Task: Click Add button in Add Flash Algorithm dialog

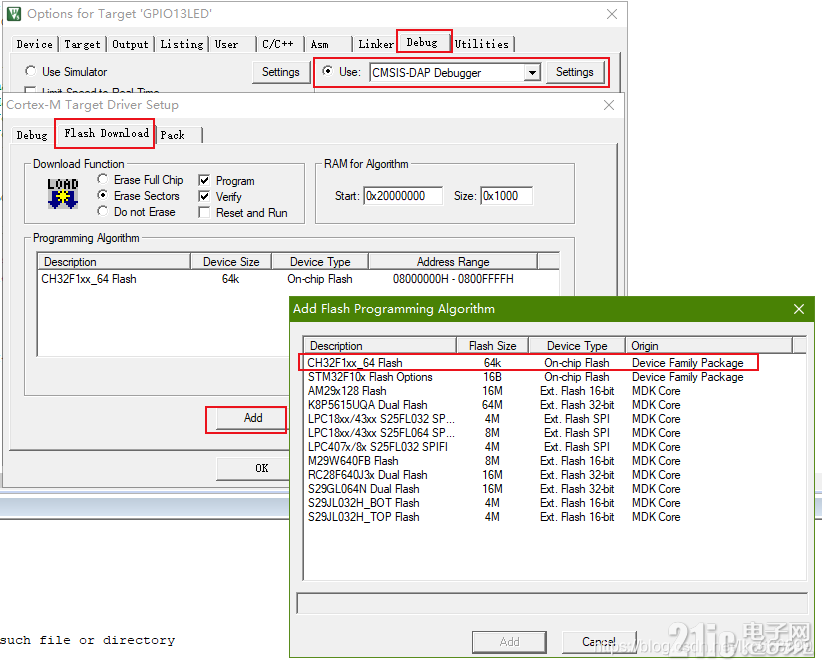Action: coord(509,641)
